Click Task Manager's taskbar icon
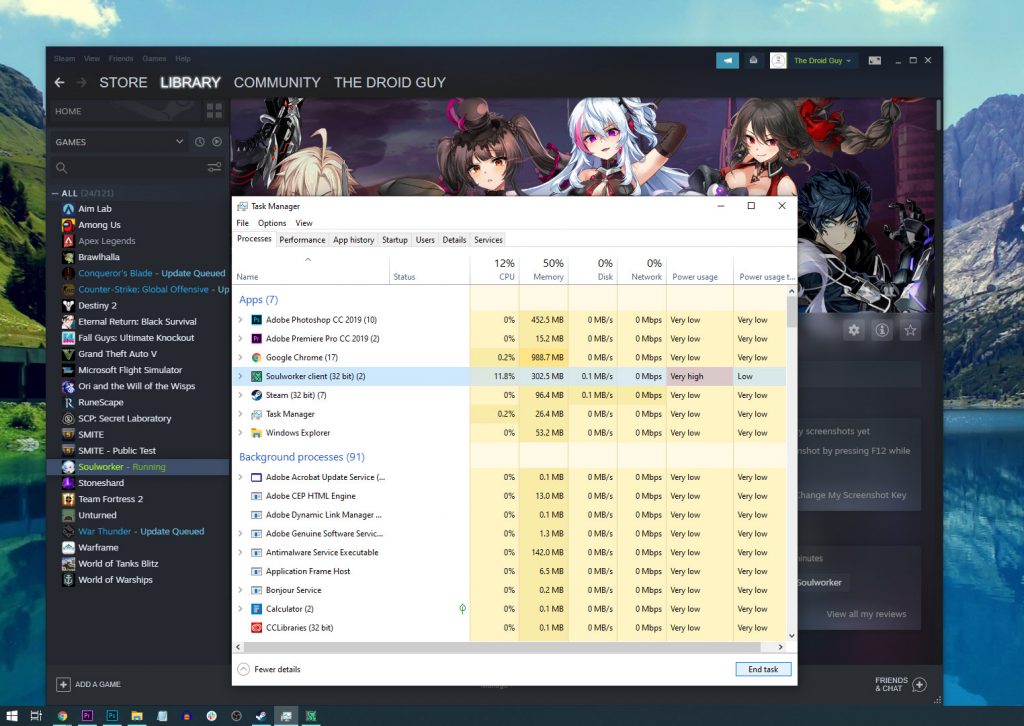This screenshot has height=726, width=1024. pyautogui.click(x=285, y=716)
